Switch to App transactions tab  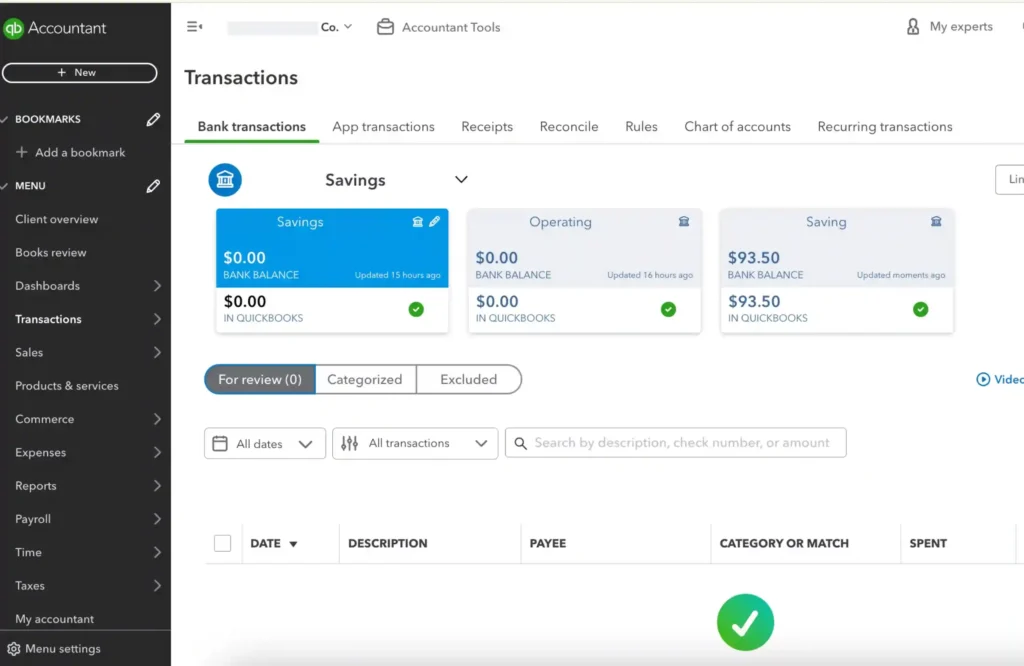(x=383, y=127)
